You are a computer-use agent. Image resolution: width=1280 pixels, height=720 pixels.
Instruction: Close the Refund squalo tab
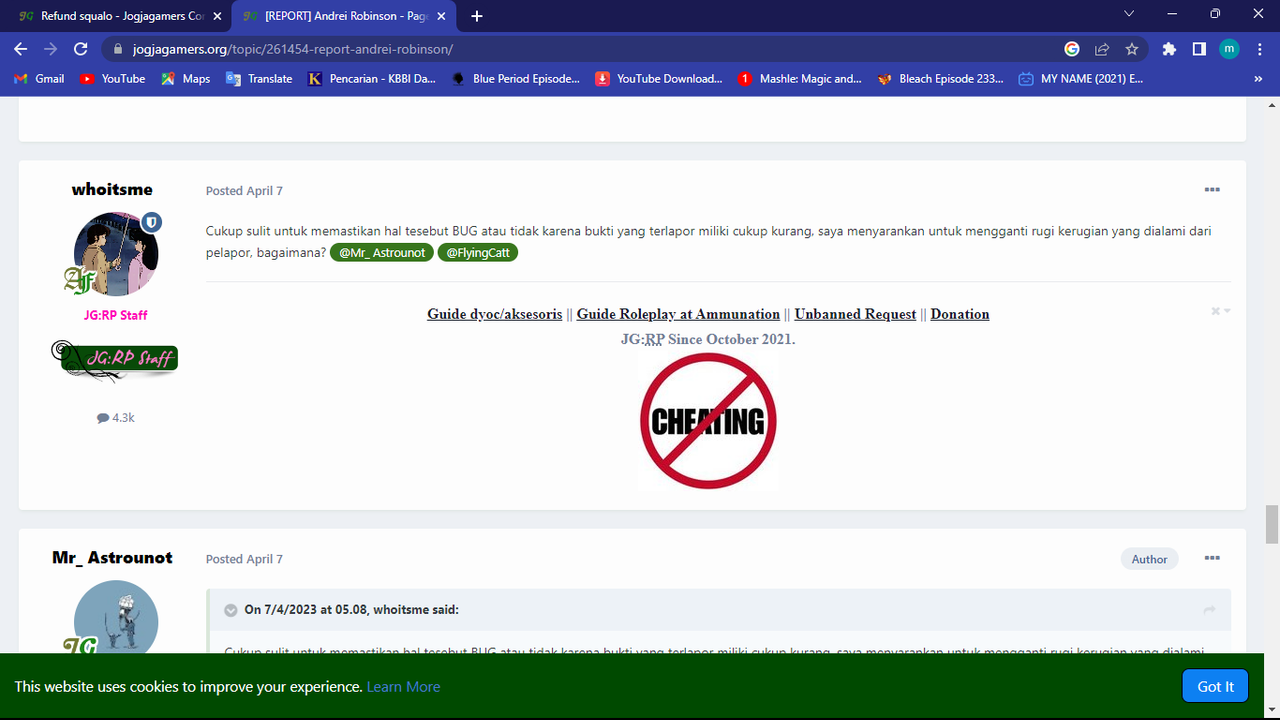217,16
